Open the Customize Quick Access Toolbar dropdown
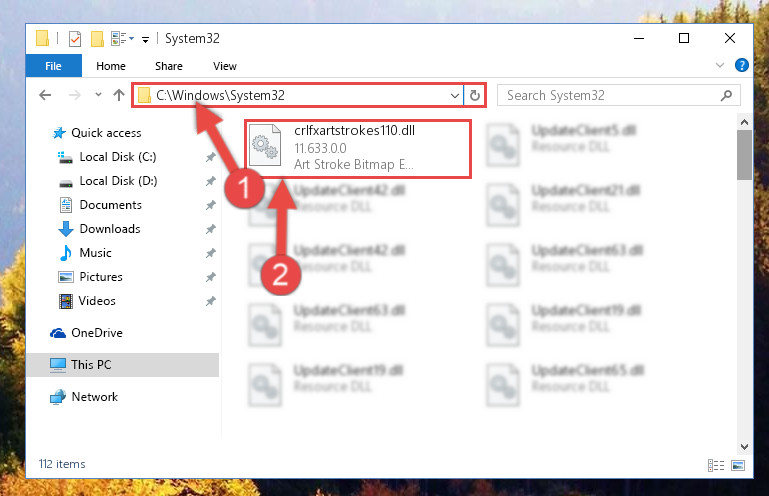The width and height of the screenshot is (769, 496). pyautogui.click(x=145, y=39)
